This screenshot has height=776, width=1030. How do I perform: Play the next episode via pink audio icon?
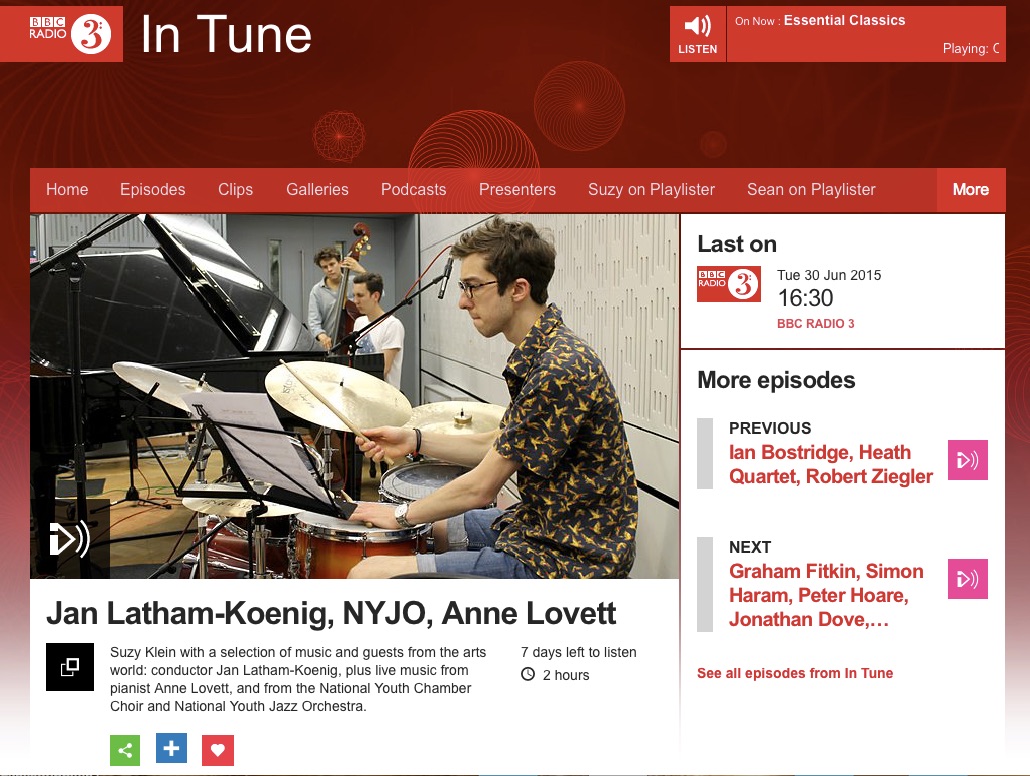[968, 579]
